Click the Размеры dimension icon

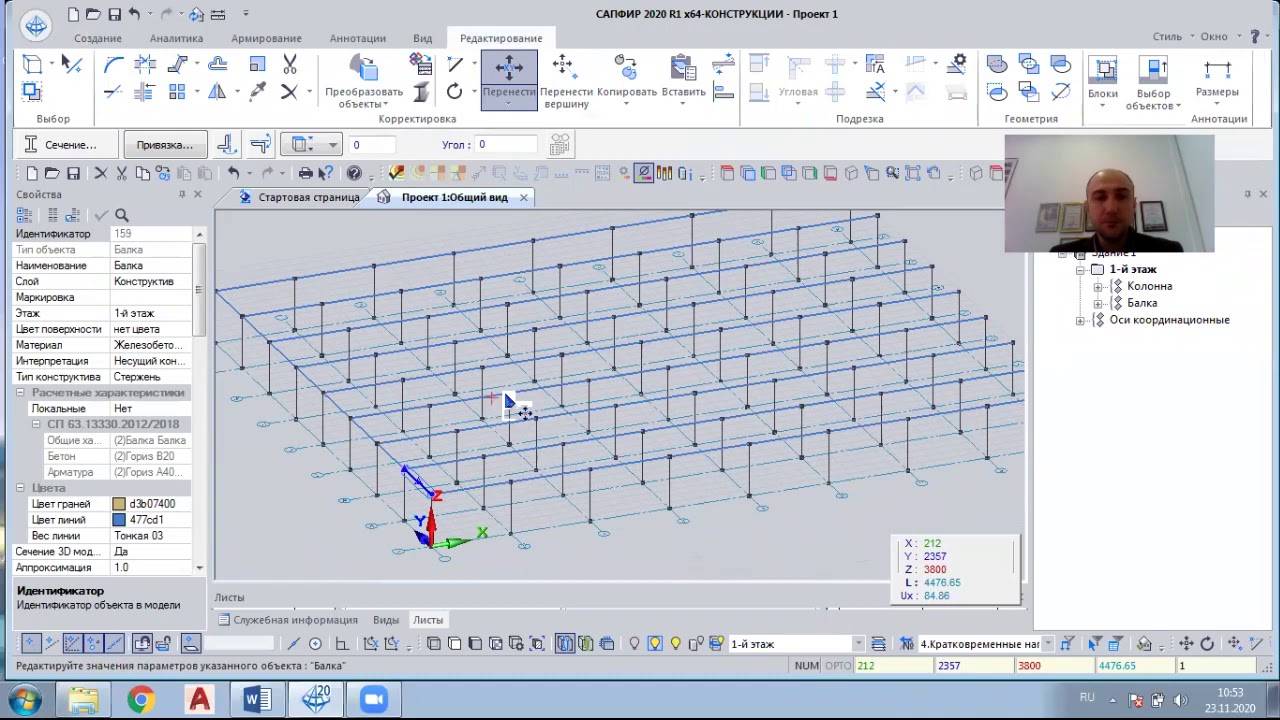(1217, 70)
